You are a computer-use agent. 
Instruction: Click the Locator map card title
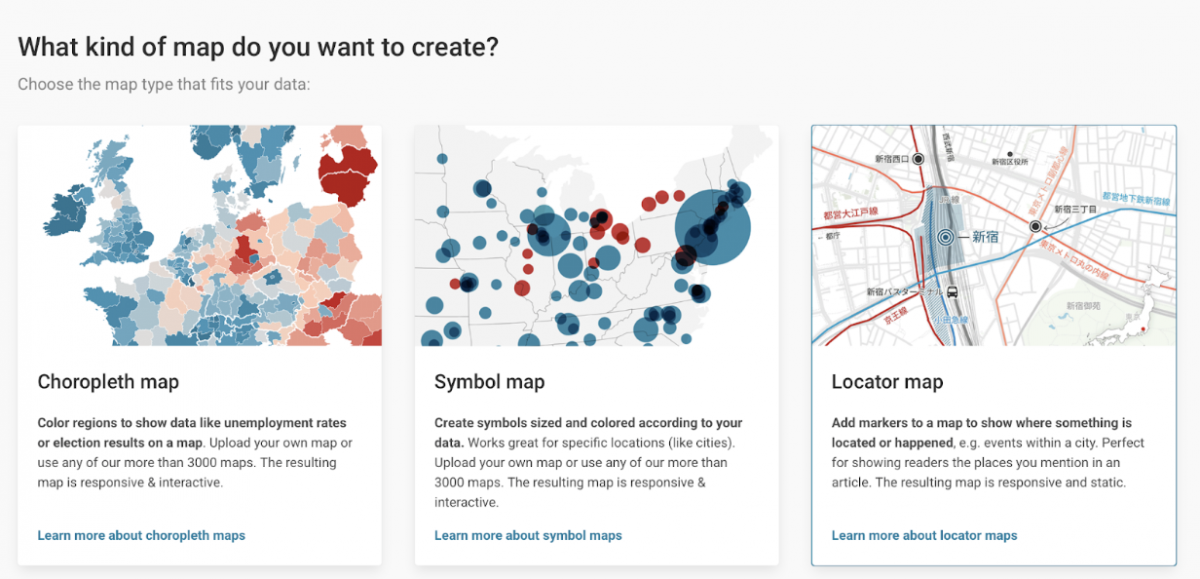coord(887,382)
